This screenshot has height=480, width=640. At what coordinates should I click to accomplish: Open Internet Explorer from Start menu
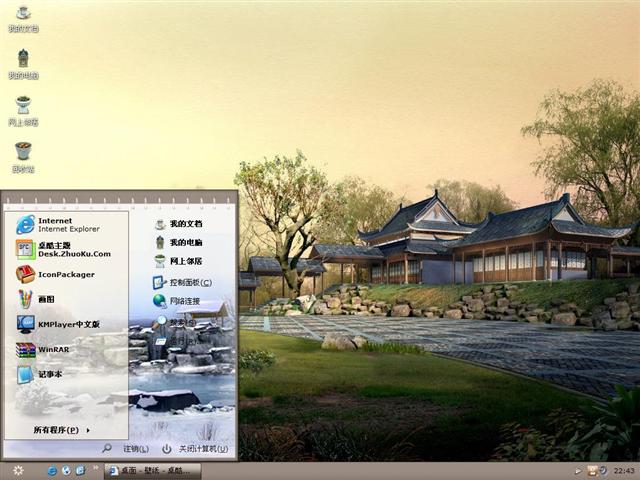pyautogui.click(x=58, y=224)
